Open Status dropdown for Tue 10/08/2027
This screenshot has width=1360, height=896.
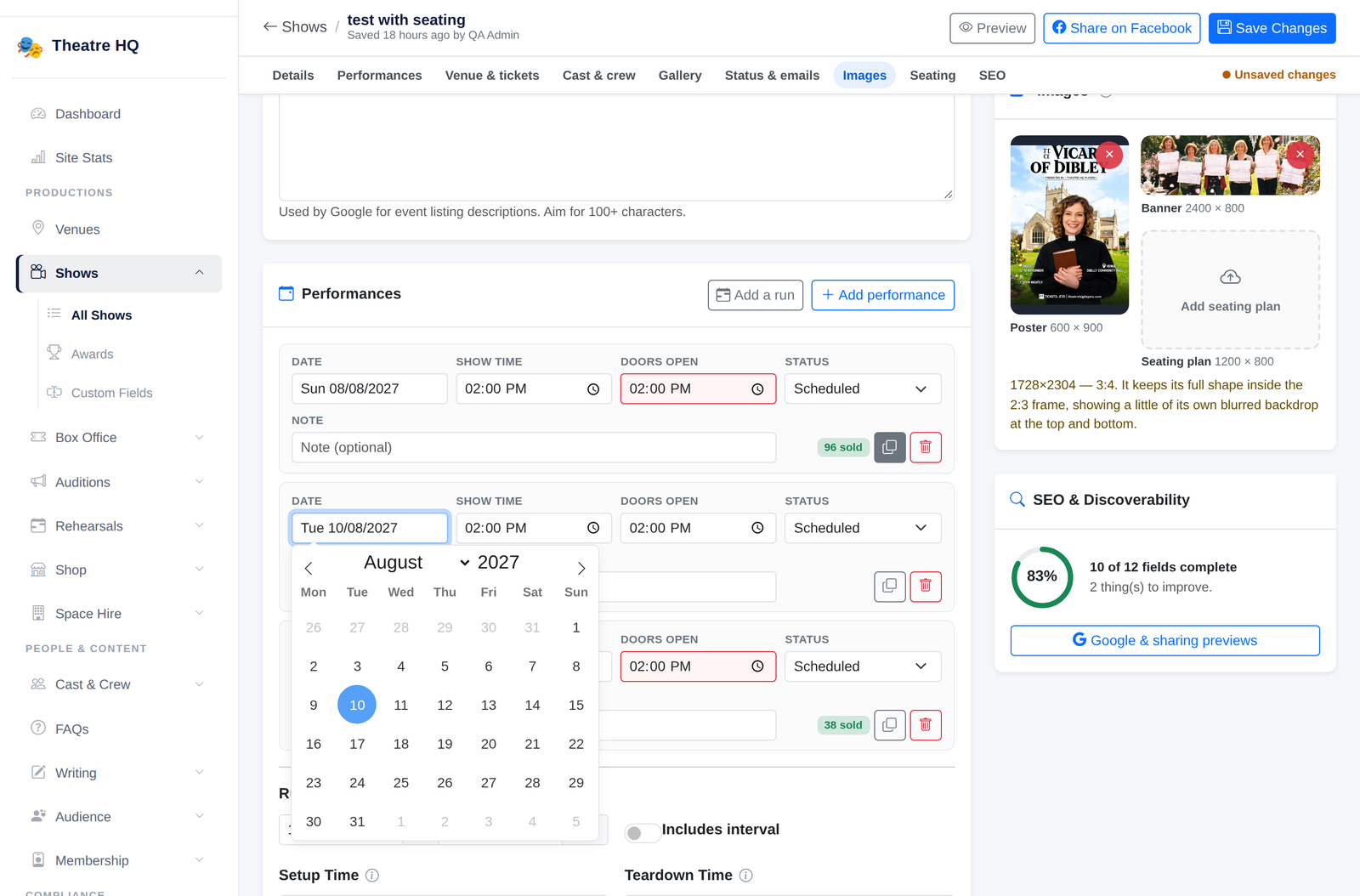point(862,528)
